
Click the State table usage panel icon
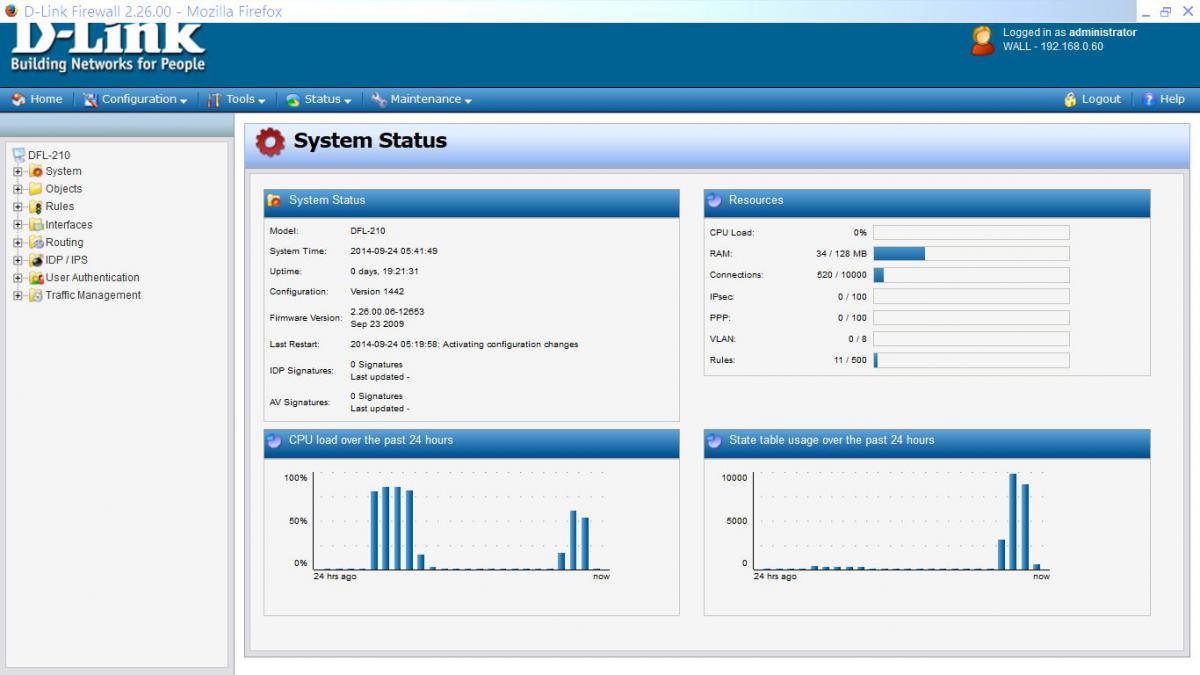coord(714,440)
